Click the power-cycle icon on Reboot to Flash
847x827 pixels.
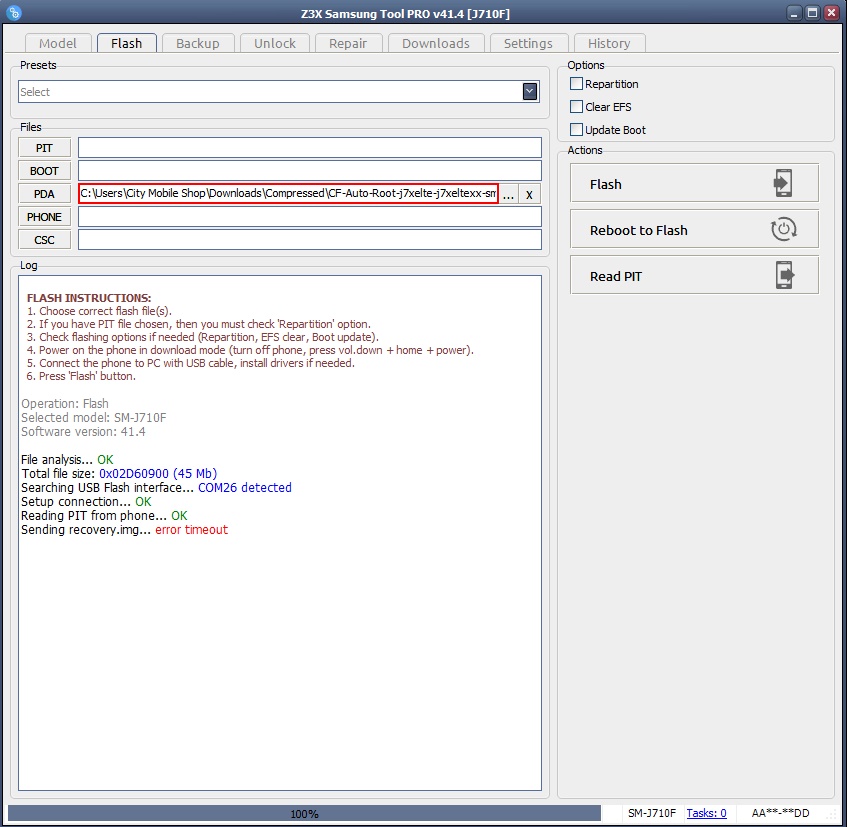(783, 229)
